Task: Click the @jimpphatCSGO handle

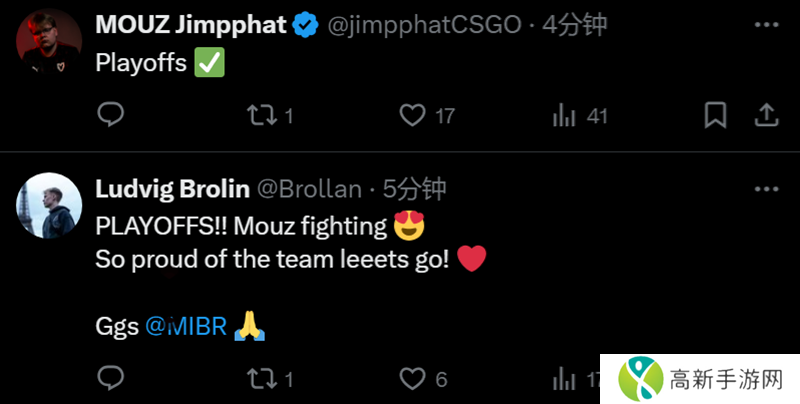Action: point(424,26)
